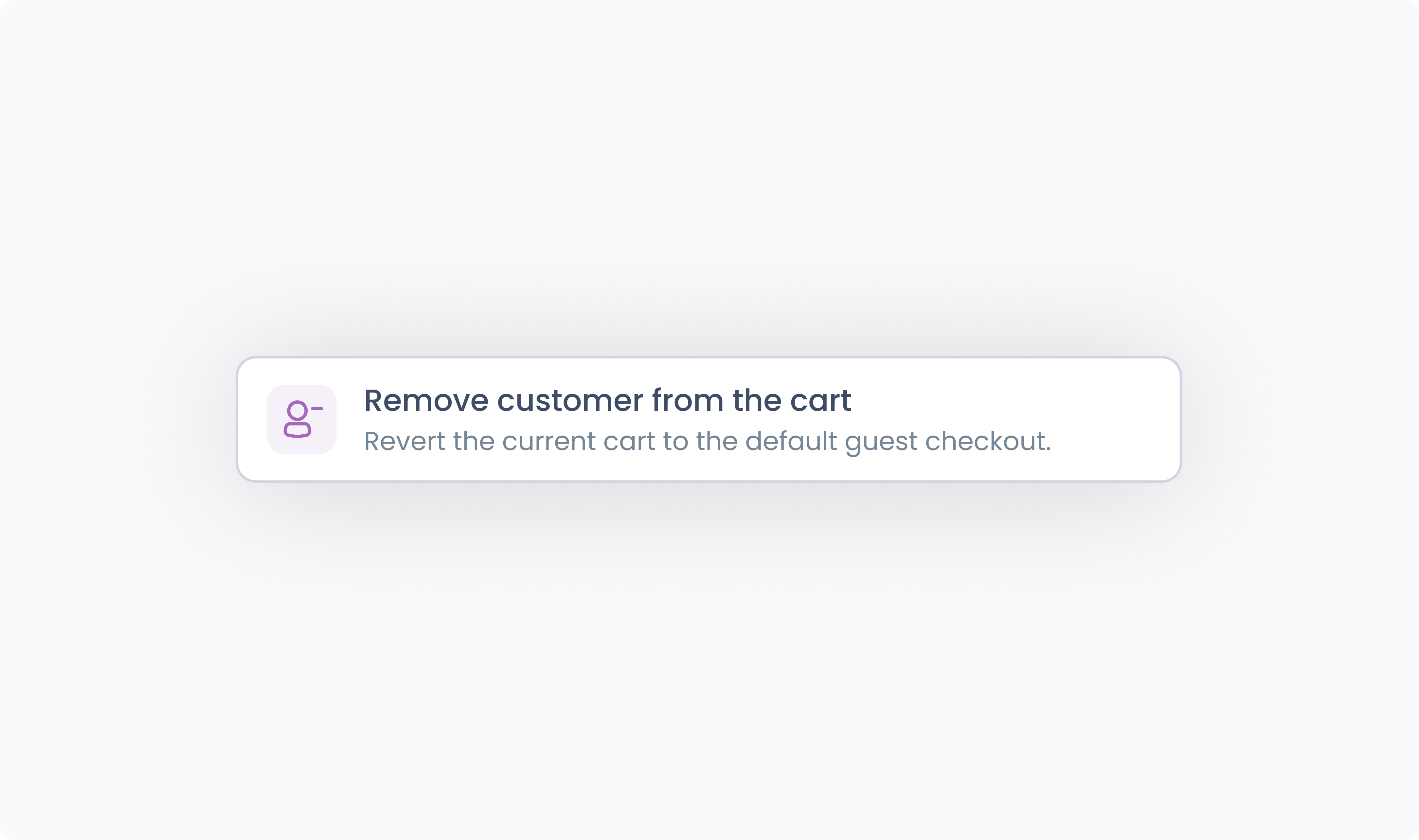Screen dimensions: 1419x840
Task: Activate the remove customer action card
Action: click(708, 419)
